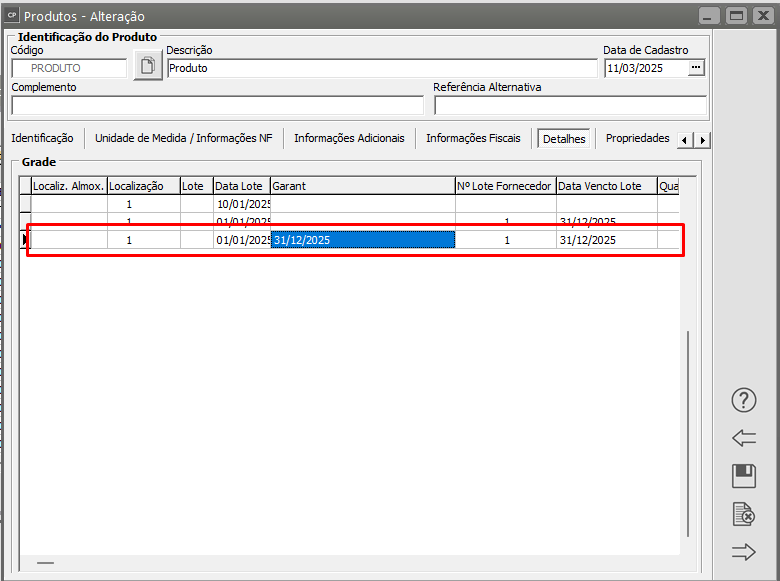
Task: Open Unidade de Medida / Informações NF tab
Action: (183, 139)
